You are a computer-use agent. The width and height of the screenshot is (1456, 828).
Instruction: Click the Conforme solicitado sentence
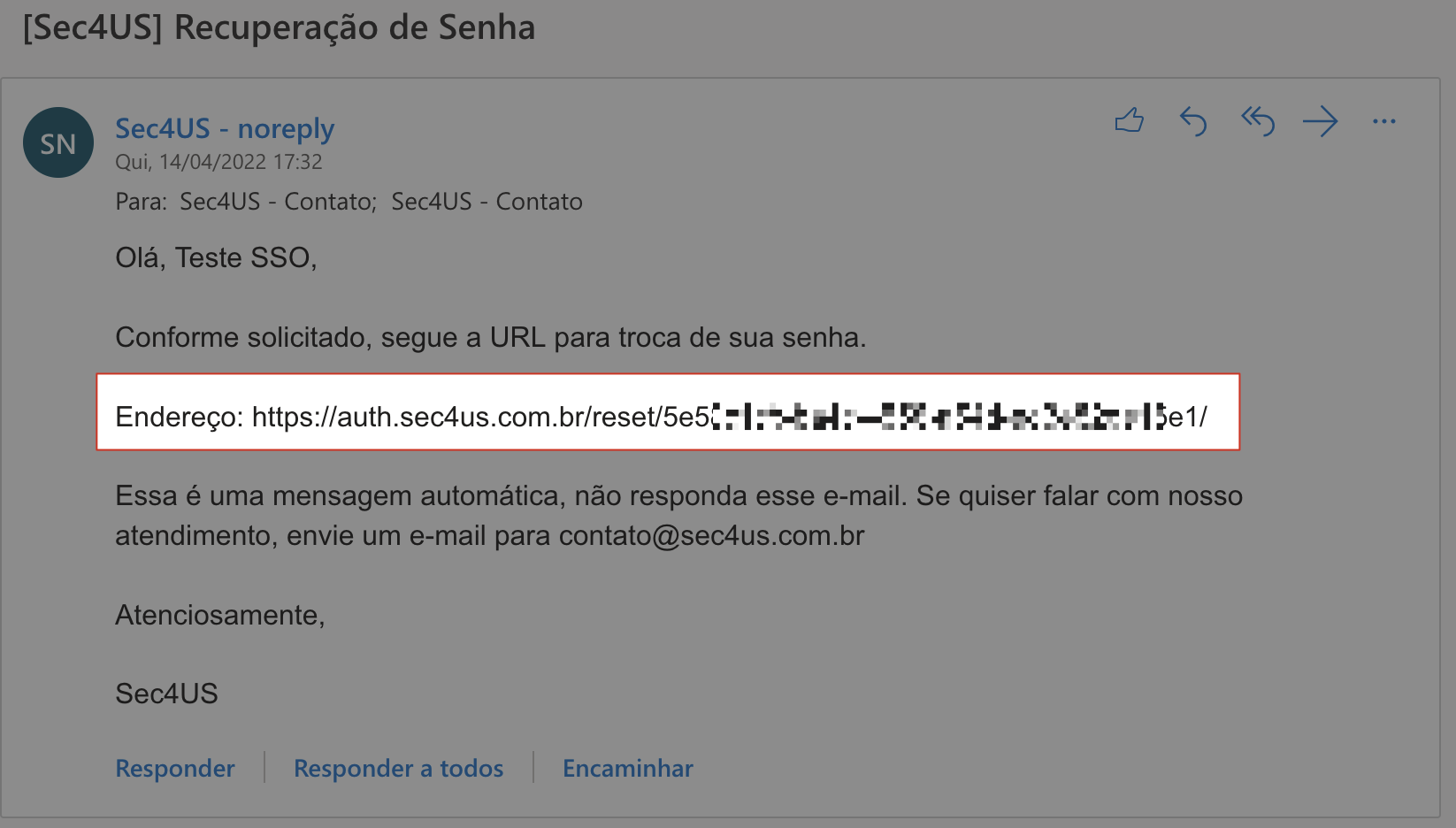pos(490,338)
